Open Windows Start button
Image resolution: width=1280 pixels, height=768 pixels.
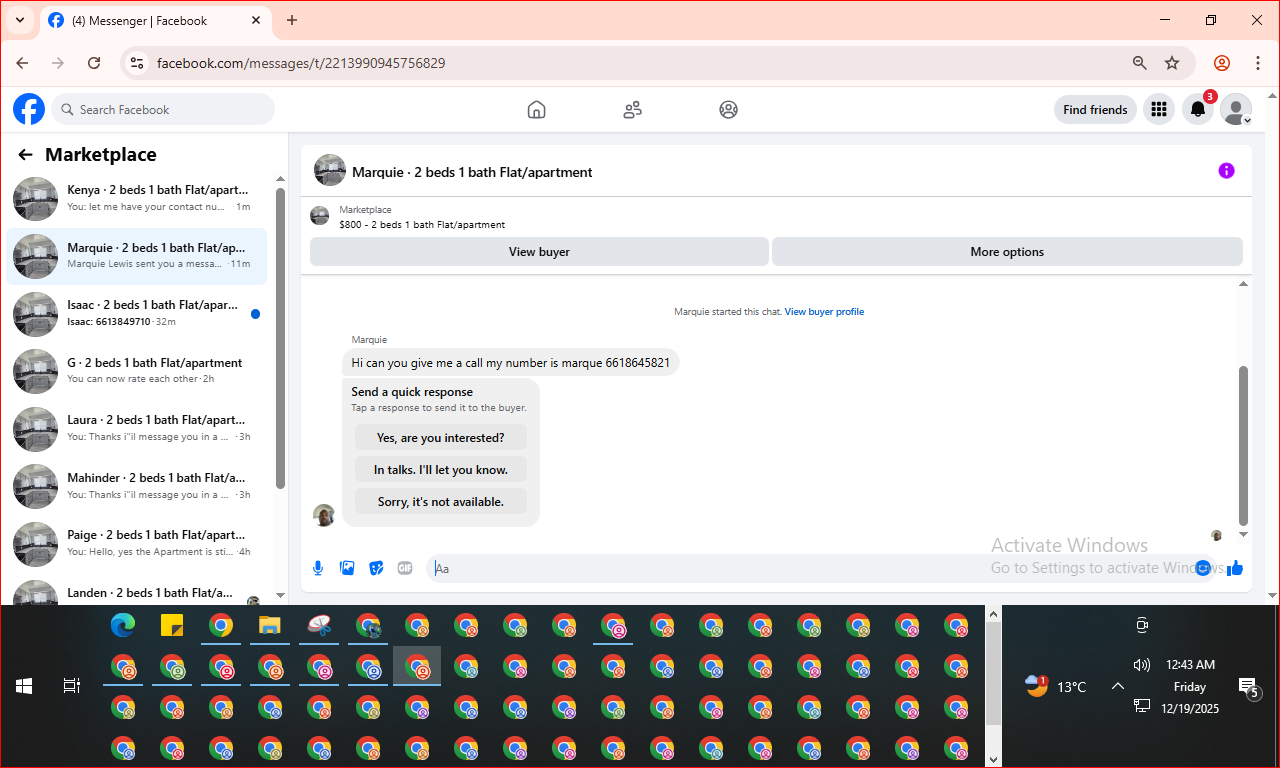click(x=24, y=686)
